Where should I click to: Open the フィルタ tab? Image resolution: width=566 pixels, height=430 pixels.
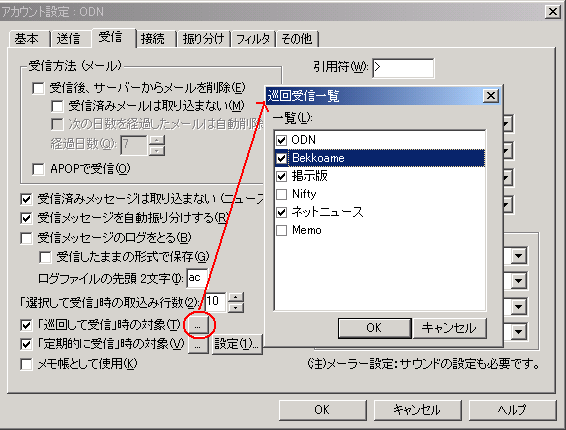[253, 39]
